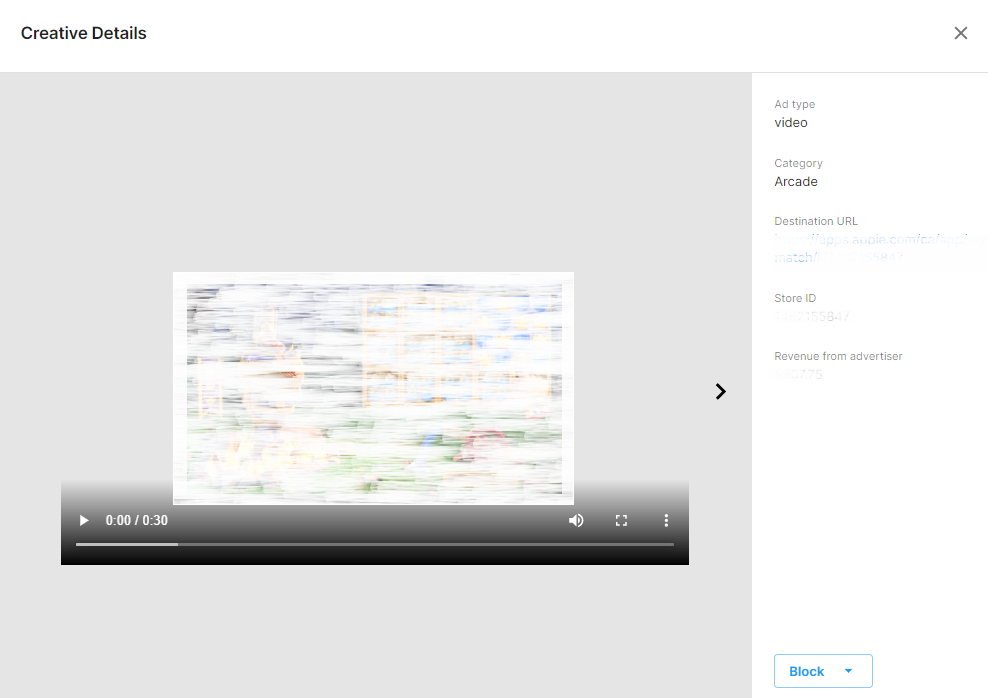Image resolution: width=988 pixels, height=698 pixels.
Task: Click the Creative Details title
Action: point(84,33)
